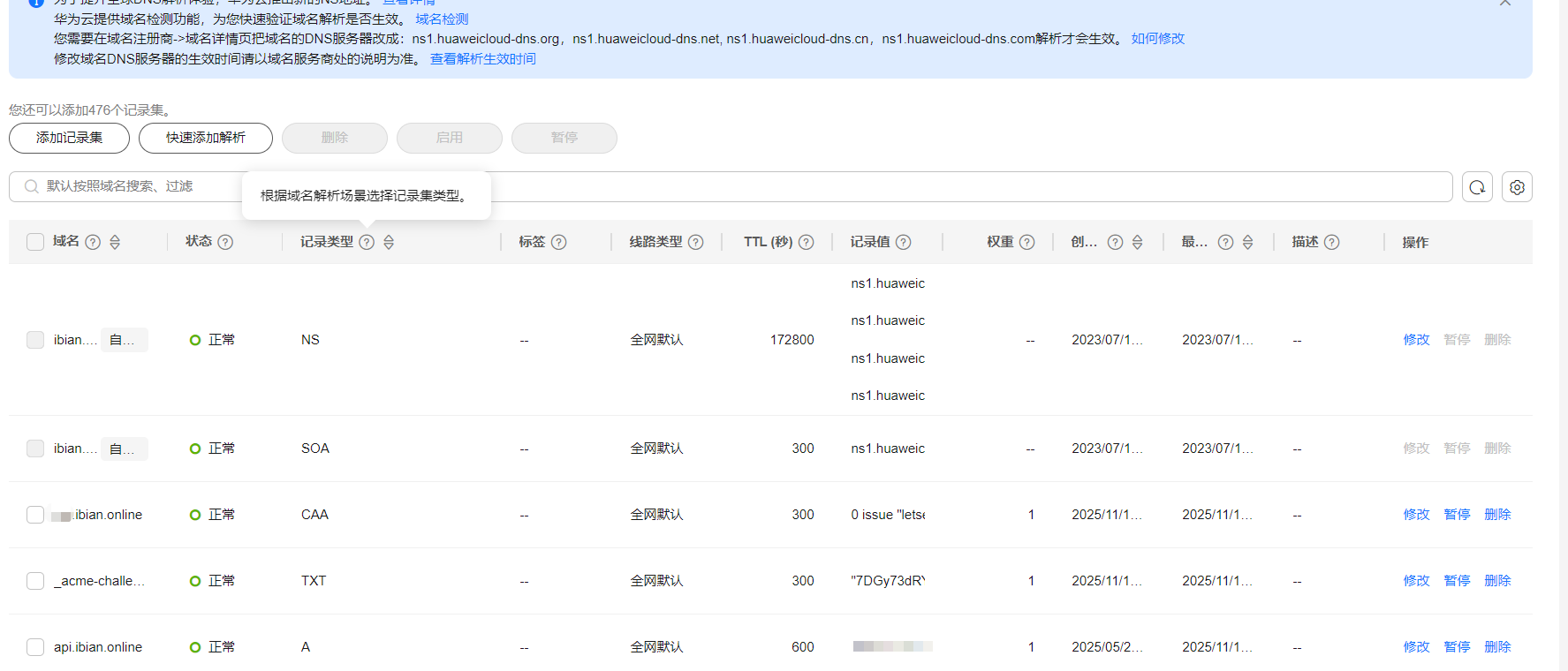Show help for 域名 column
Viewport: 1568px width, 671px height.
(x=93, y=242)
